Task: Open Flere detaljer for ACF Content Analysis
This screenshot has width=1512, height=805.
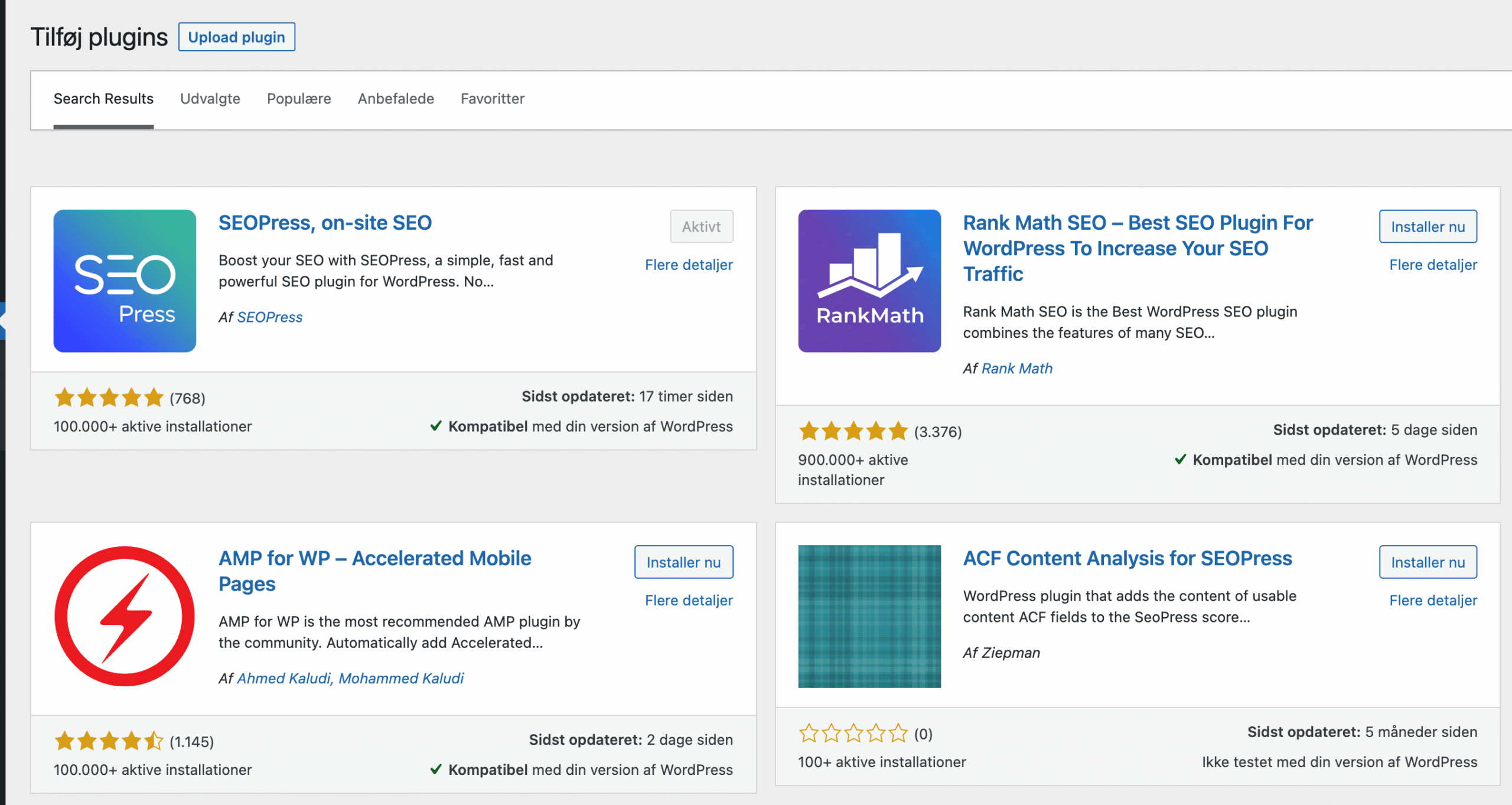Action: click(1433, 600)
